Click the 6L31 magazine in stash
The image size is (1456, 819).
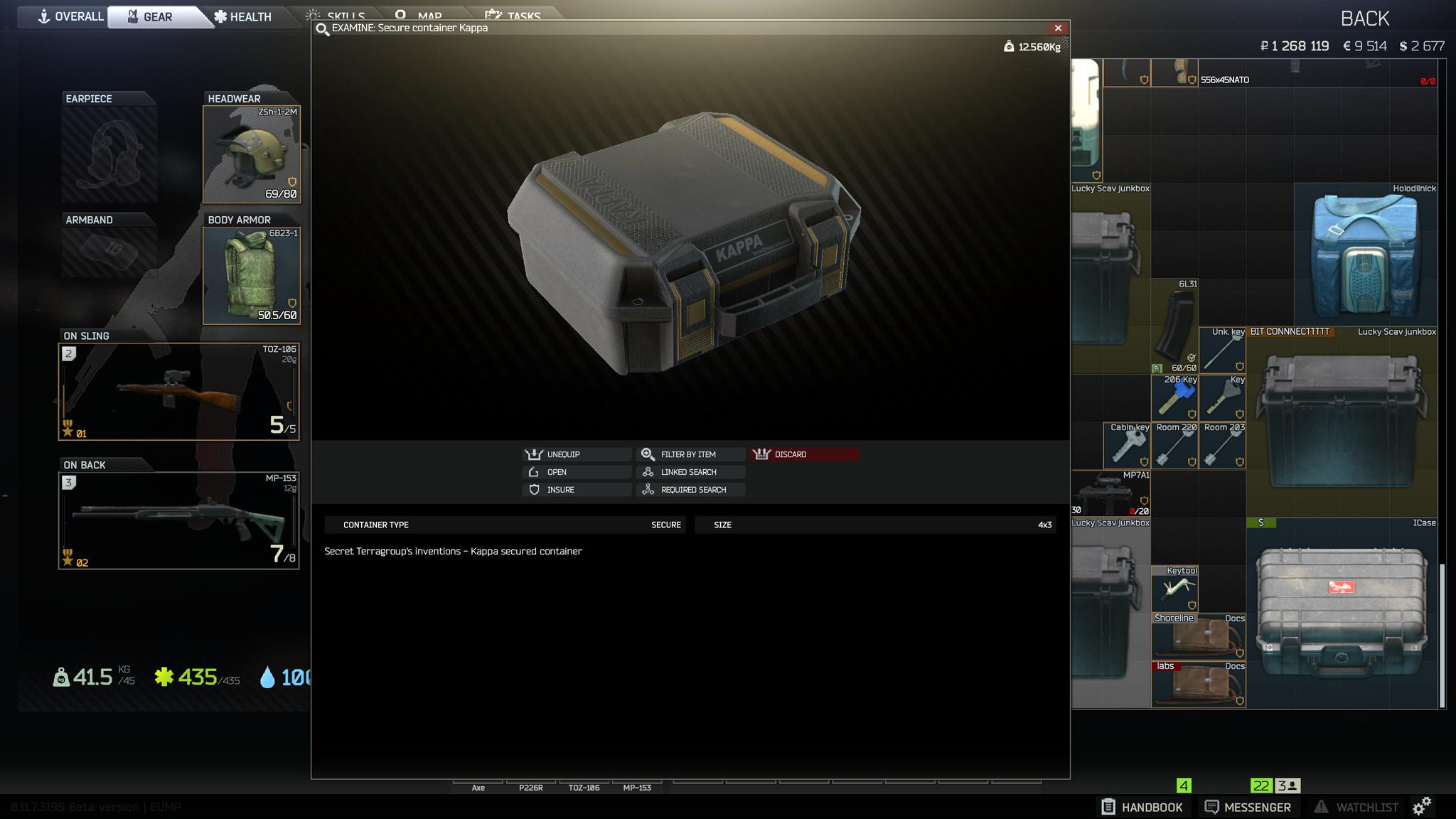[x=1174, y=326]
